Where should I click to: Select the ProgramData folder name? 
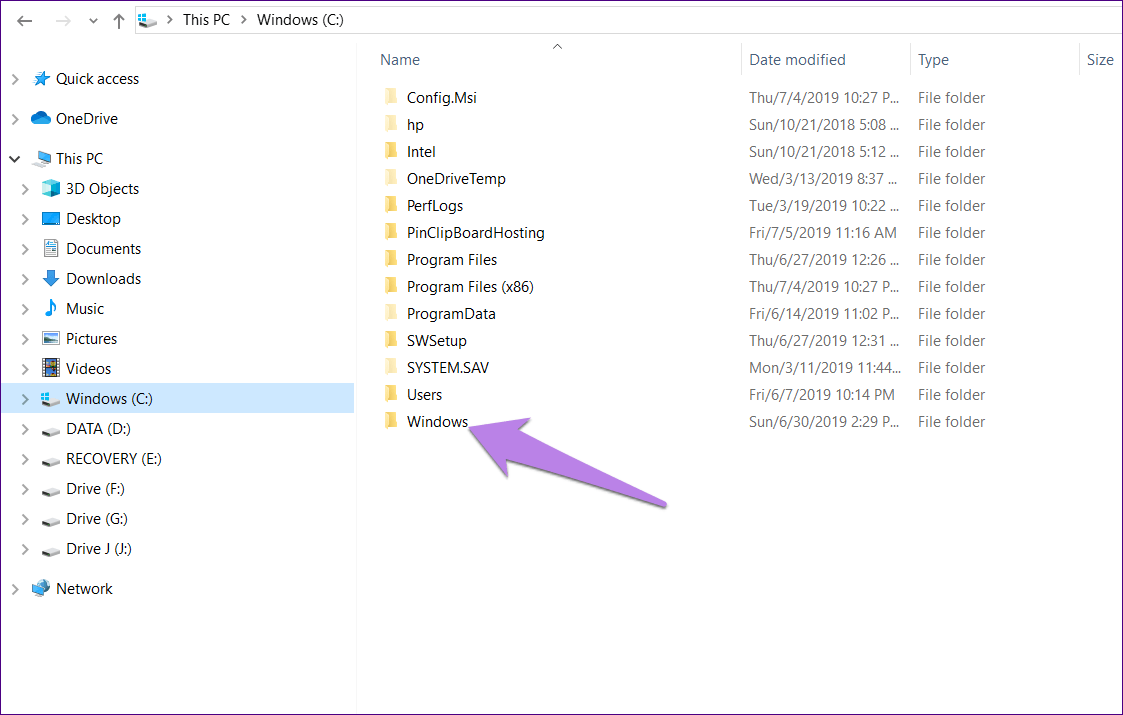point(451,314)
